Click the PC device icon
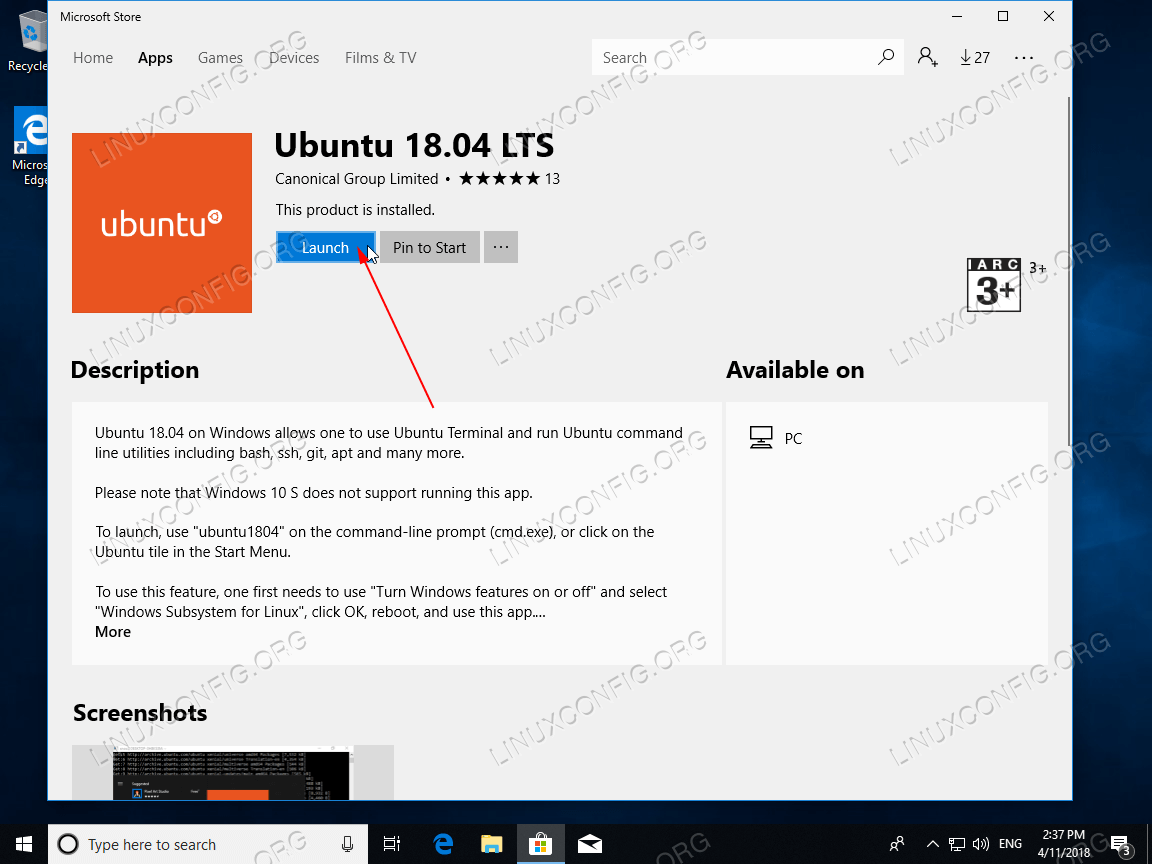 761,438
